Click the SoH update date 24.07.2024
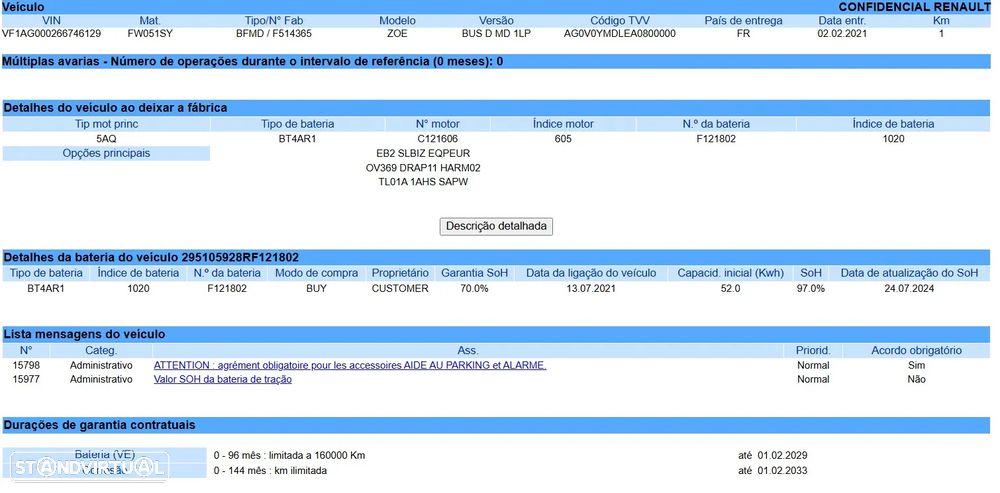The height and width of the screenshot is (493, 1000). (x=909, y=288)
